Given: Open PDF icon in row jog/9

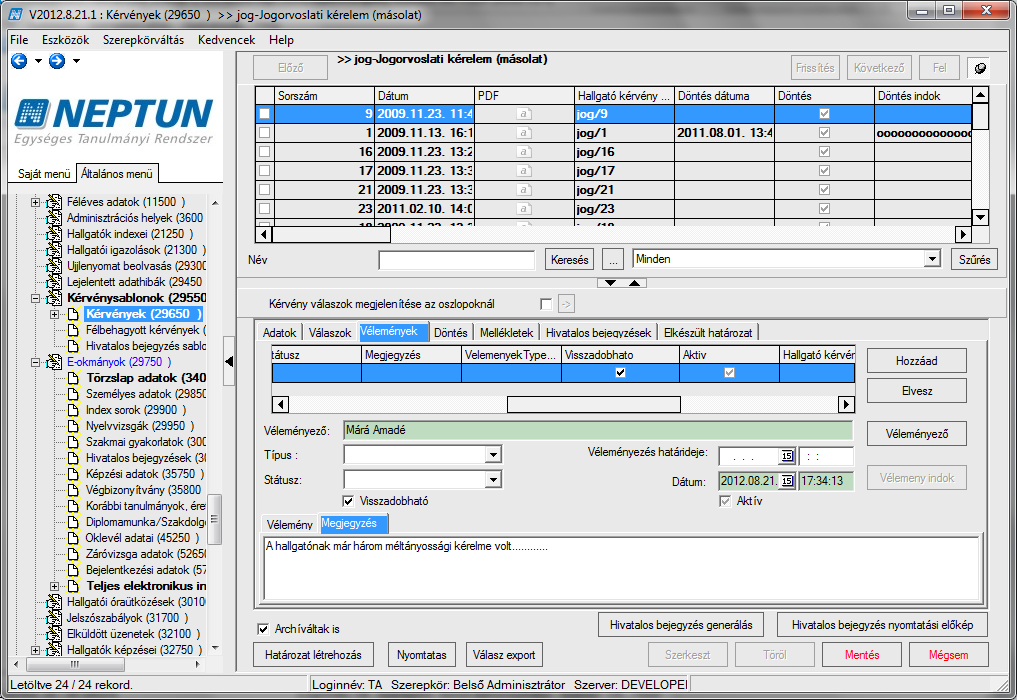Looking at the screenshot, I should pyautogui.click(x=524, y=114).
